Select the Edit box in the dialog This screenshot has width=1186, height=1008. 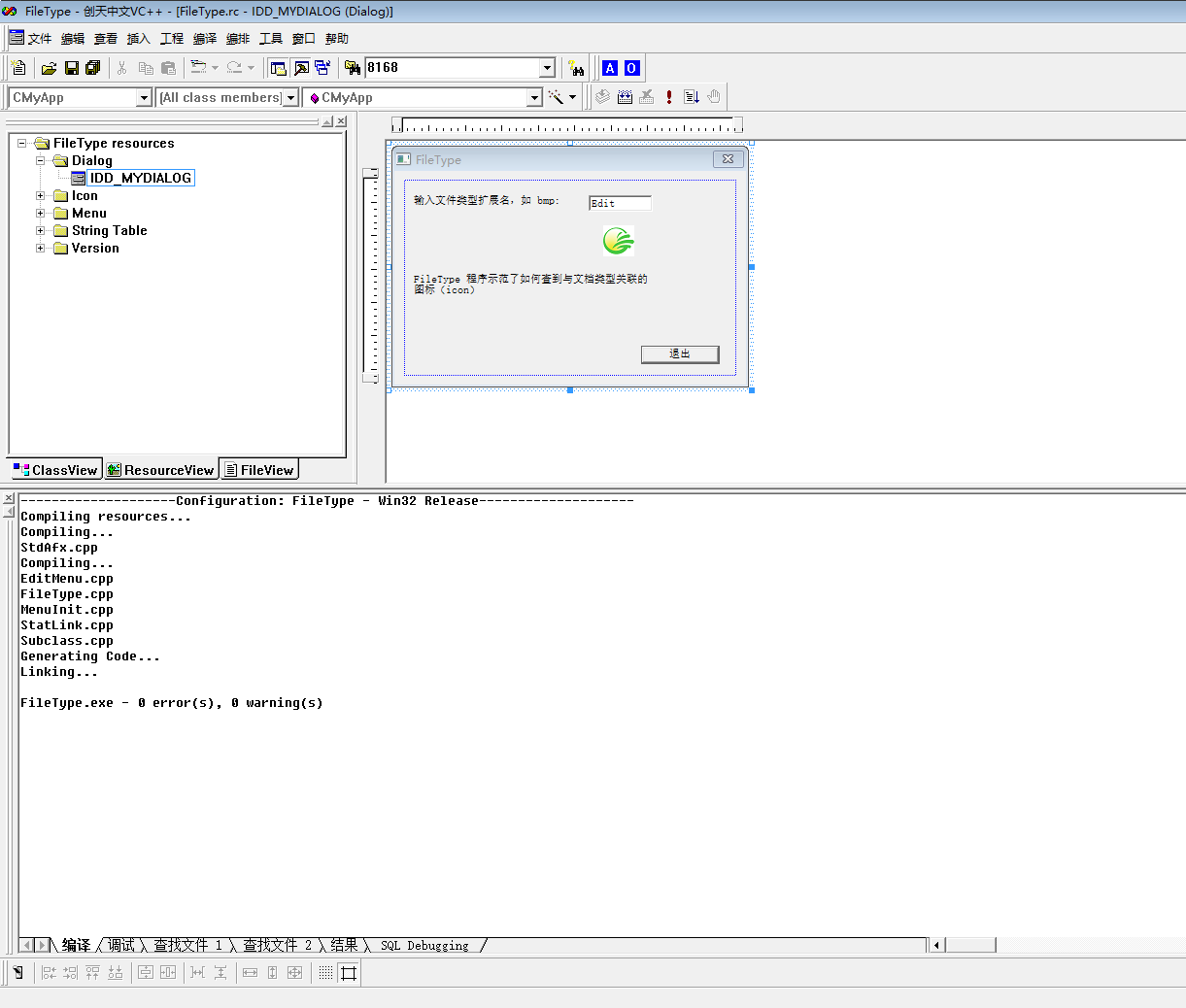619,203
